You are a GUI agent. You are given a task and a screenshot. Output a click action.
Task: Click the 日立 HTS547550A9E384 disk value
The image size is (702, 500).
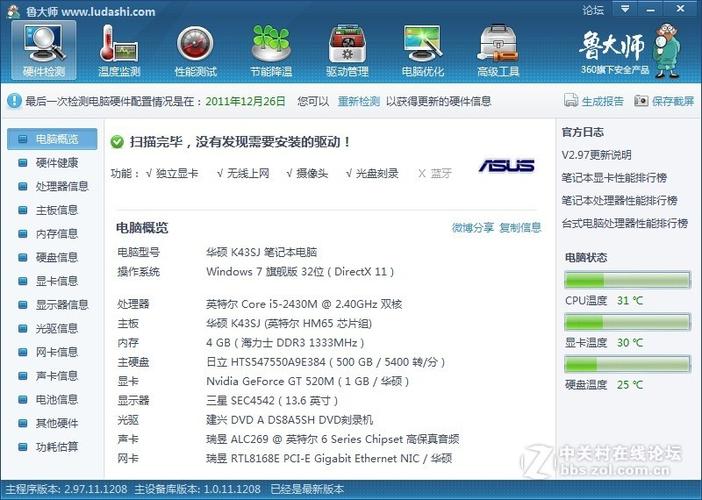click(x=325, y=362)
